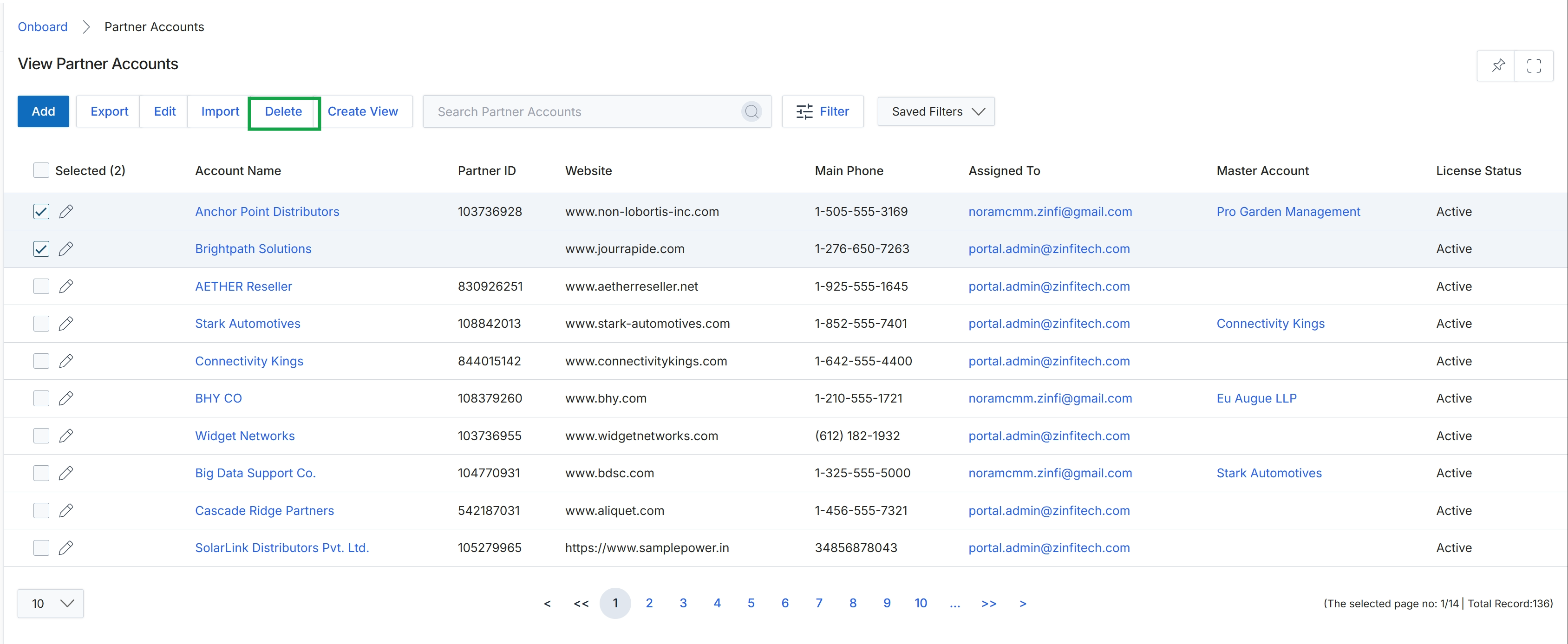Click Main Phone column header

click(x=849, y=170)
